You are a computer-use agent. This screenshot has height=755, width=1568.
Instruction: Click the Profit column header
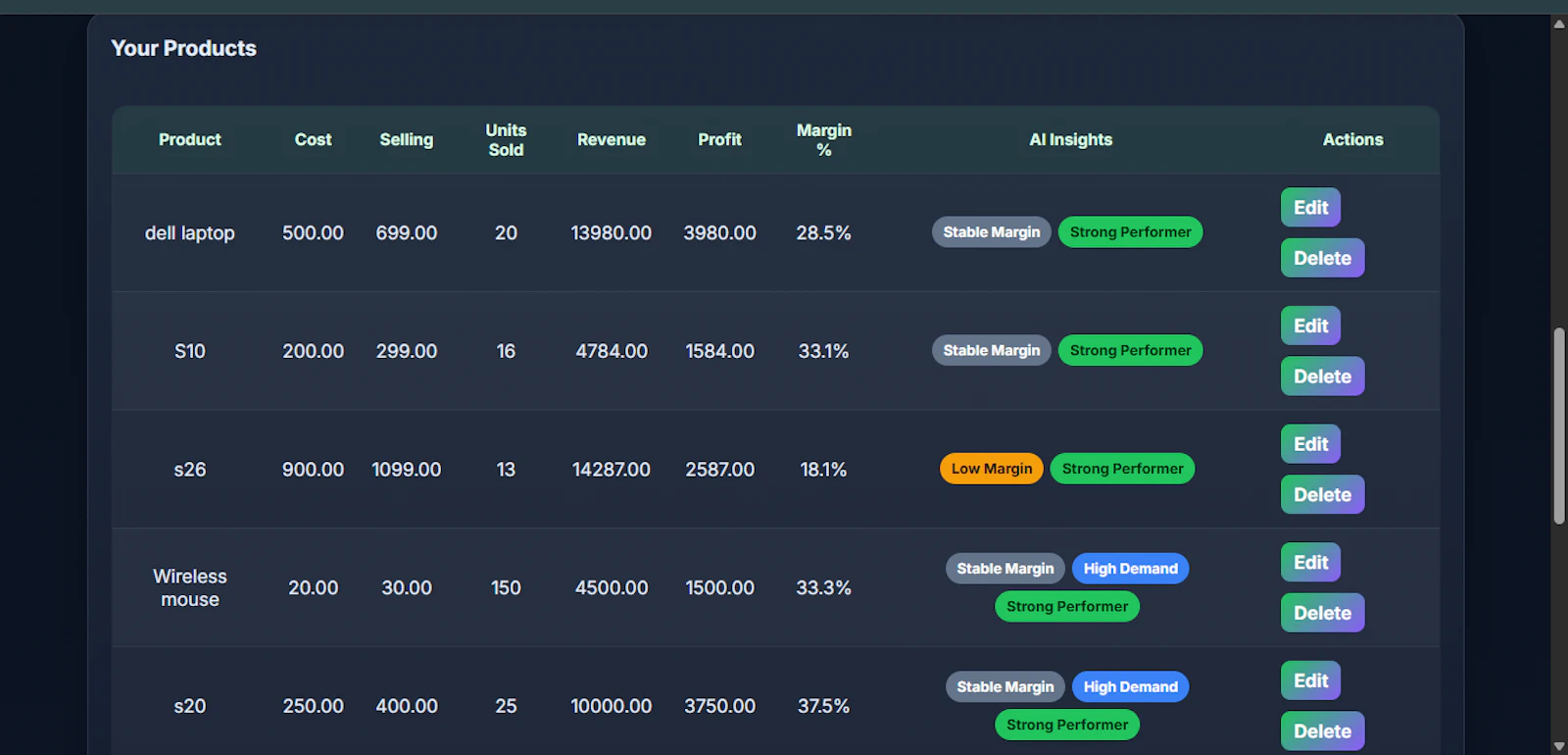tap(720, 140)
